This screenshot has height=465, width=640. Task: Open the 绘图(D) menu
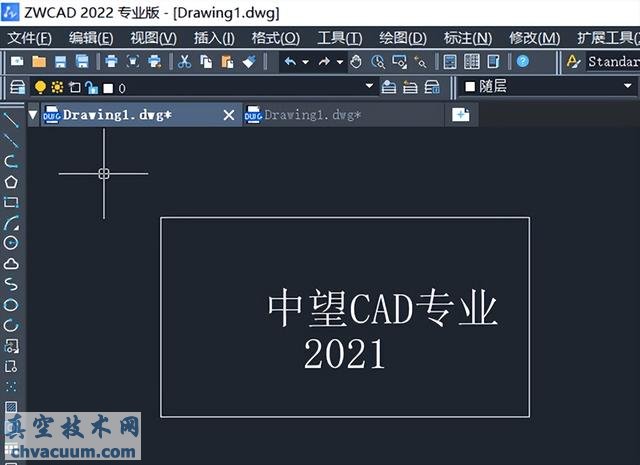click(x=402, y=38)
